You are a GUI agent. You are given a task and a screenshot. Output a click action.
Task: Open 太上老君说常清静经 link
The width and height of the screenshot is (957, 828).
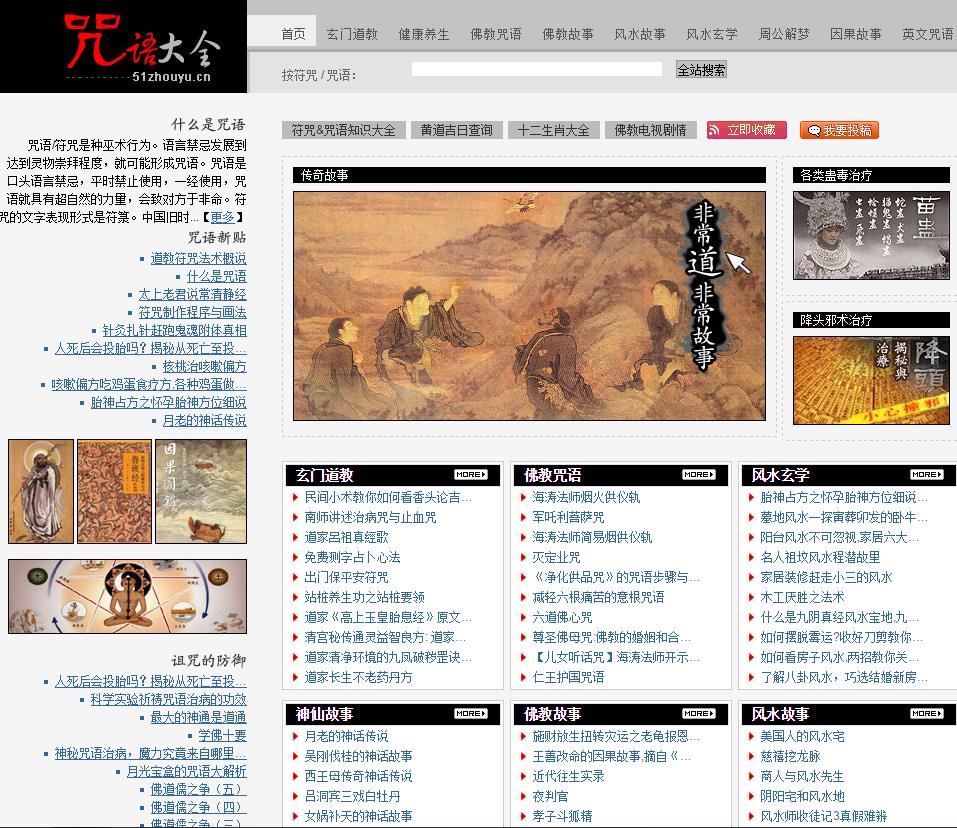click(192, 294)
